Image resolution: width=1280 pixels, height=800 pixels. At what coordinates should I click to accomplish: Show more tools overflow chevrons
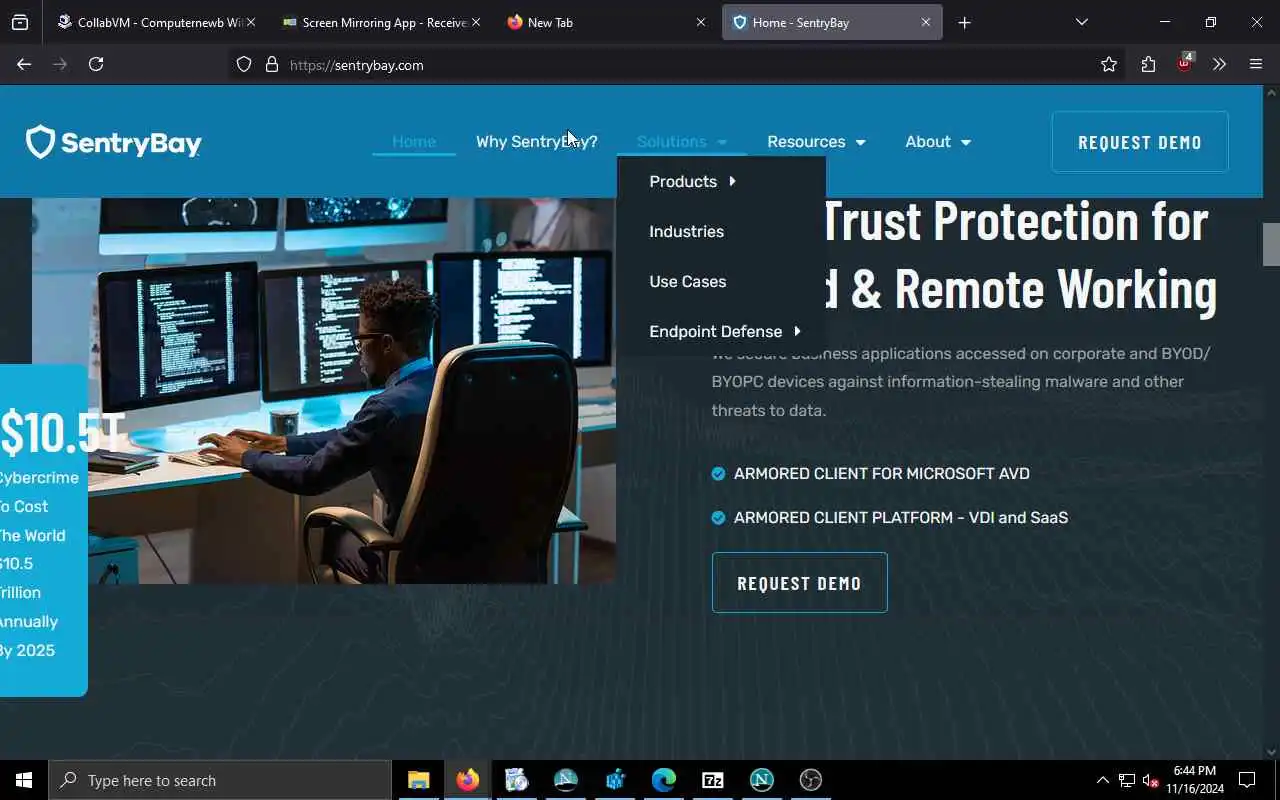pyautogui.click(x=1219, y=64)
